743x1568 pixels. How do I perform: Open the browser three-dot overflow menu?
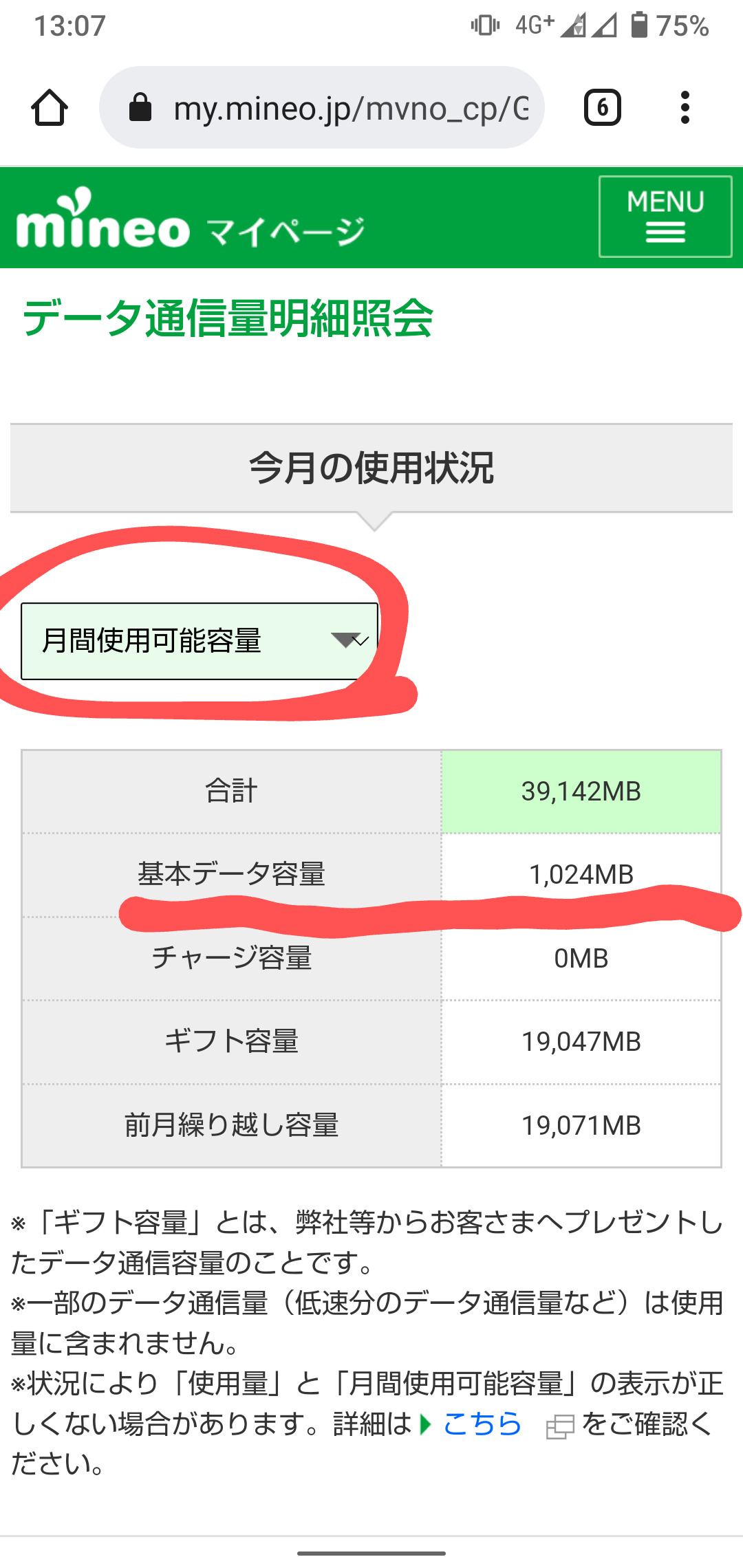pos(685,108)
